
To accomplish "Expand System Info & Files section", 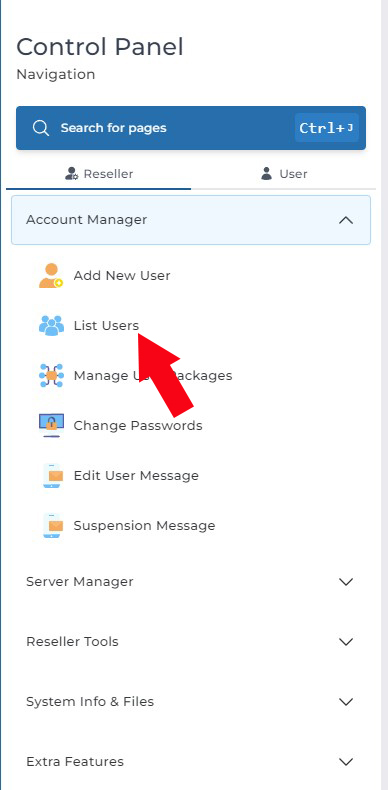I will tap(191, 701).
